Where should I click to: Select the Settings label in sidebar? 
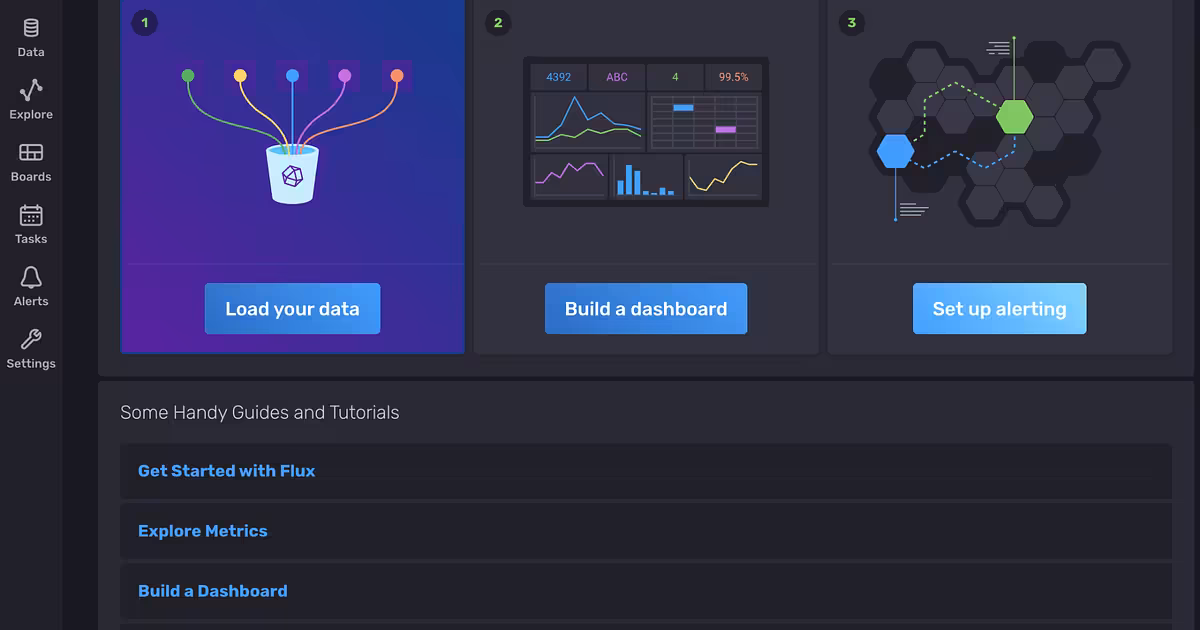[31, 363]
